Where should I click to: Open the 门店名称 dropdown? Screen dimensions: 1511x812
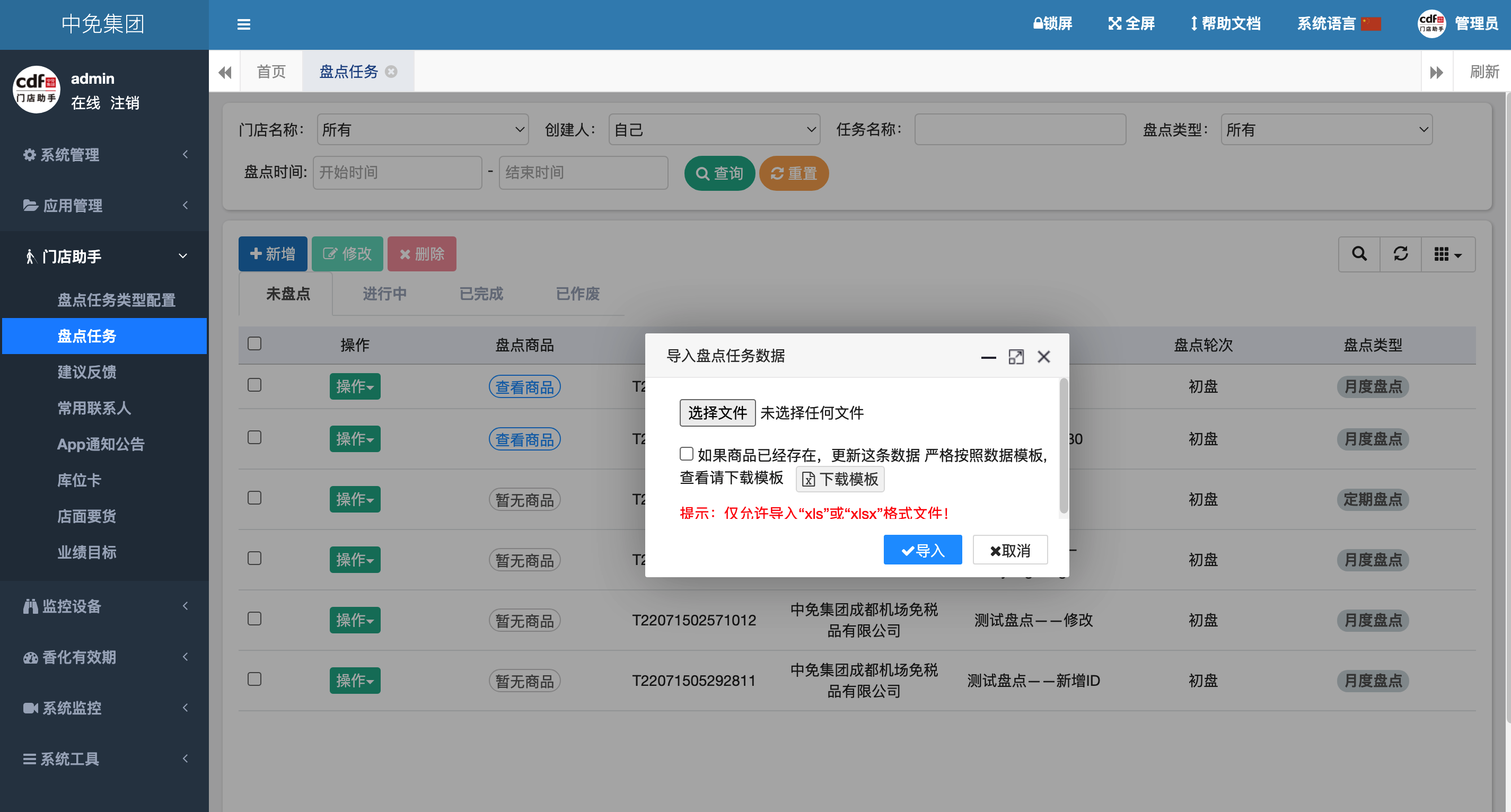click(x=423, y=129)
